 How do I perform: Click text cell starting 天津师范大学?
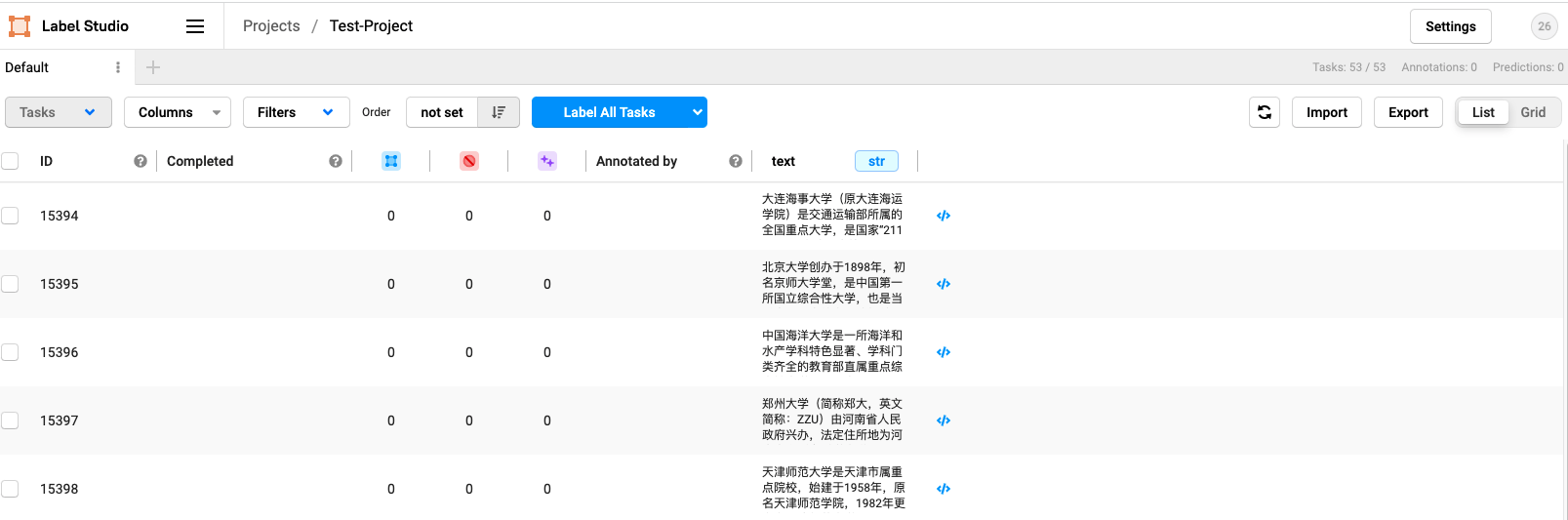pos(833,488)
